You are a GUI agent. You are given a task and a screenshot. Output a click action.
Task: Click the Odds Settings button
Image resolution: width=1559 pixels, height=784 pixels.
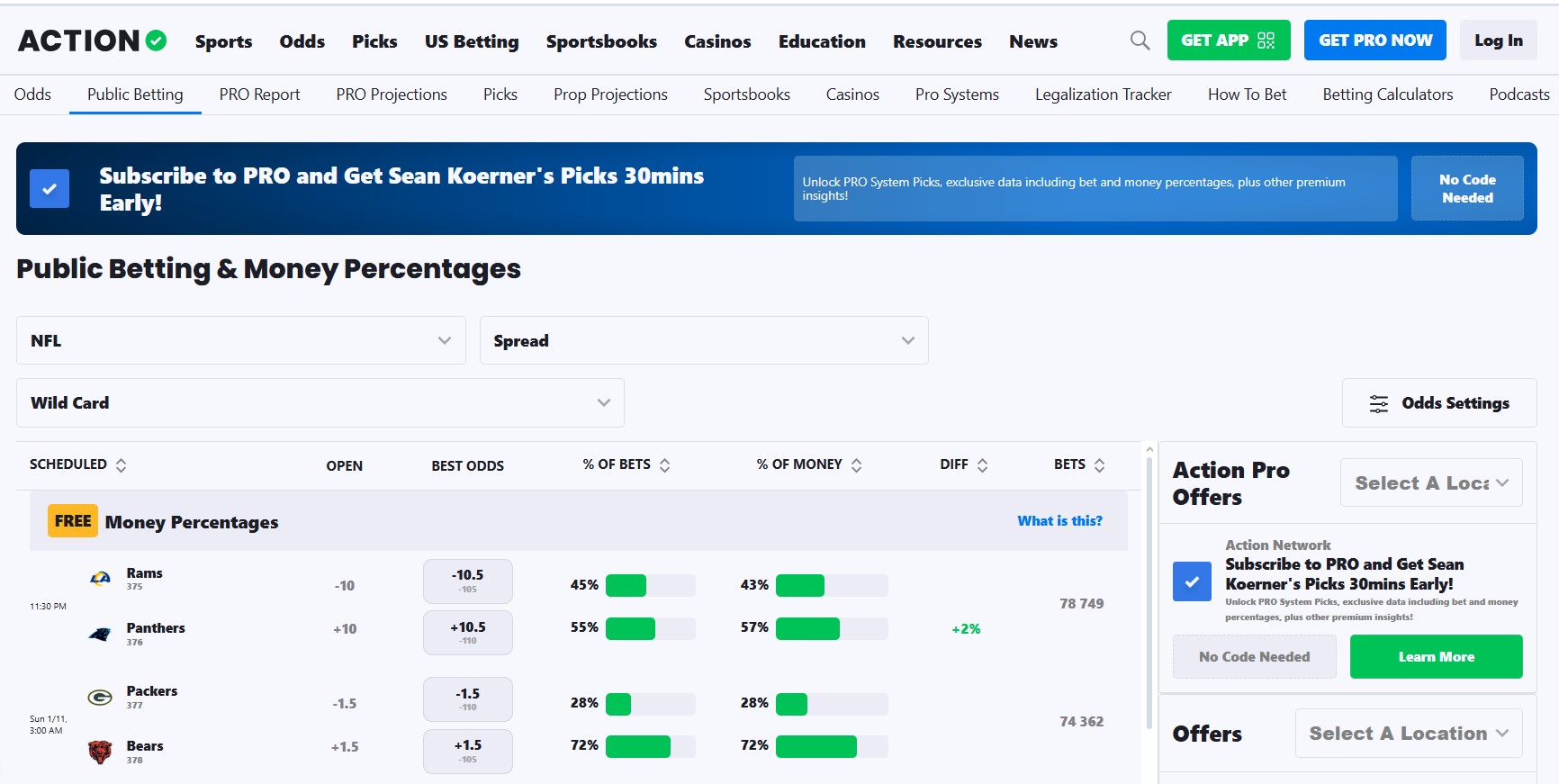[1439, 403]
